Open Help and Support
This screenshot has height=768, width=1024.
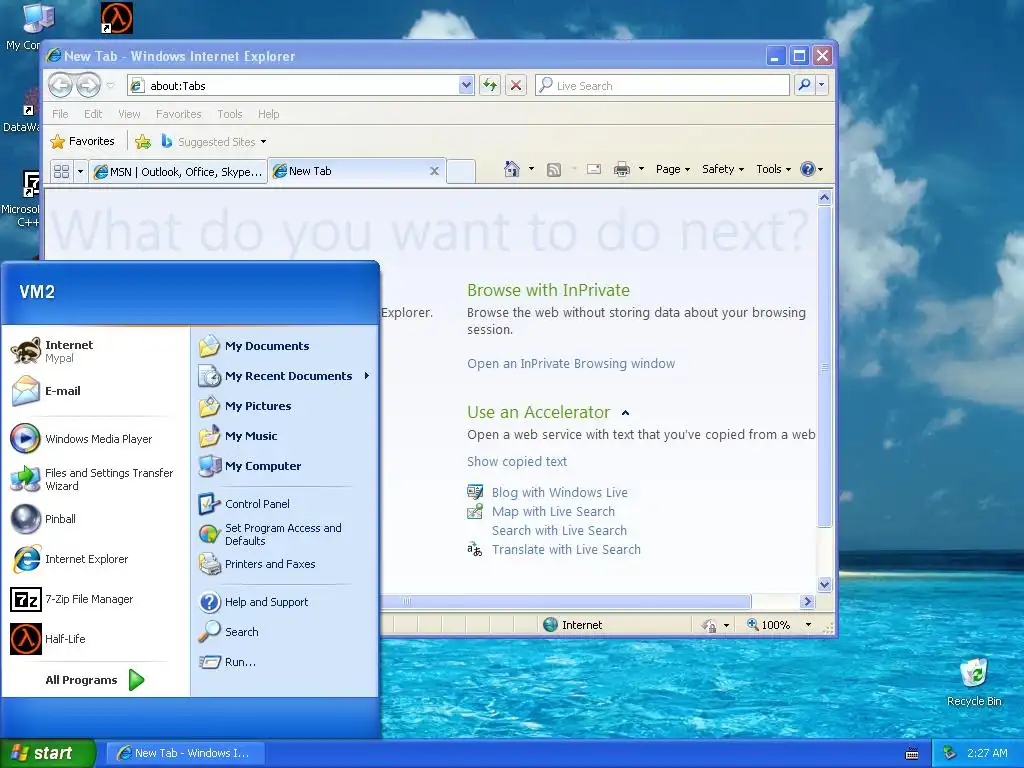[x=285, y=602]
